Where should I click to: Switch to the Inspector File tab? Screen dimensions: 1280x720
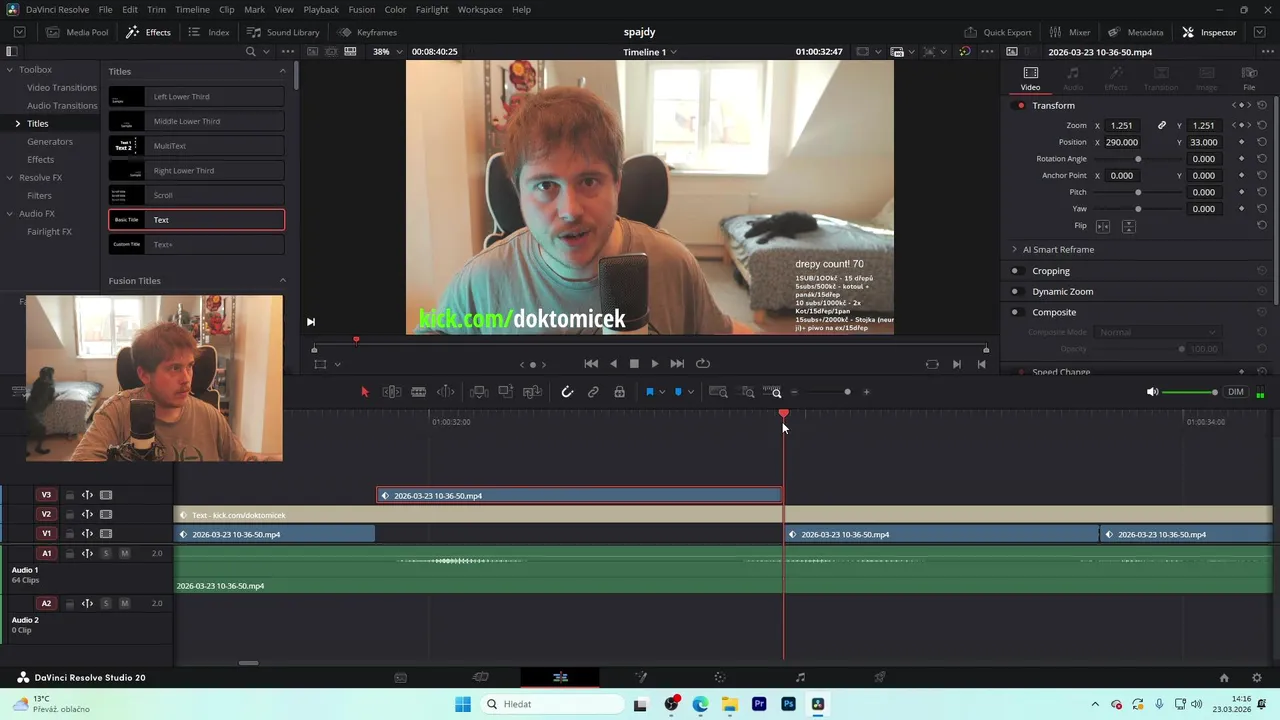[1249, 79]
